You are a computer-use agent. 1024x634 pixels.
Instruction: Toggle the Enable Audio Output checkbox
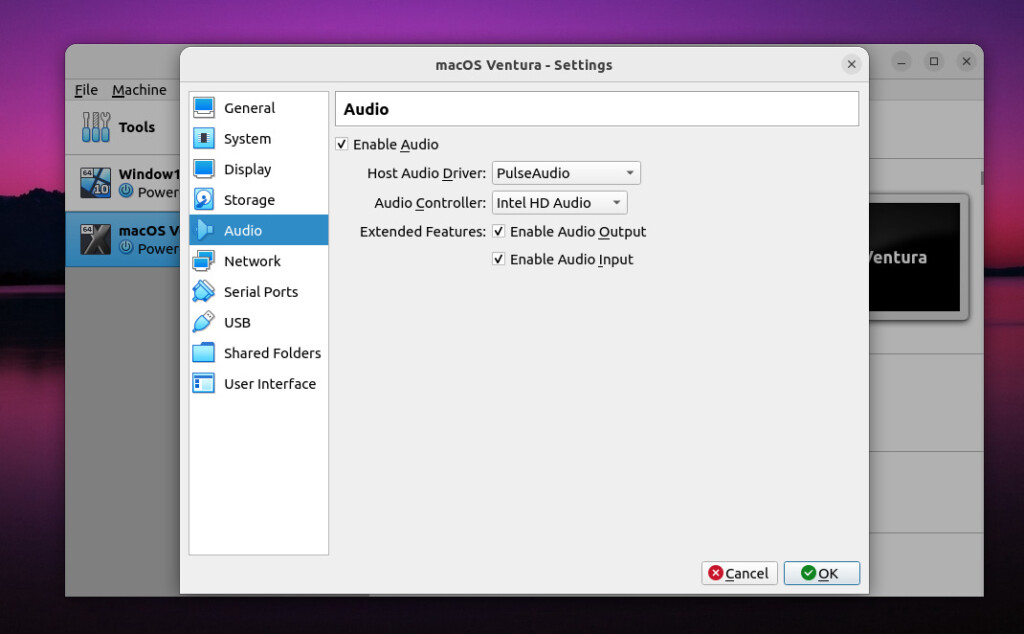499,232
